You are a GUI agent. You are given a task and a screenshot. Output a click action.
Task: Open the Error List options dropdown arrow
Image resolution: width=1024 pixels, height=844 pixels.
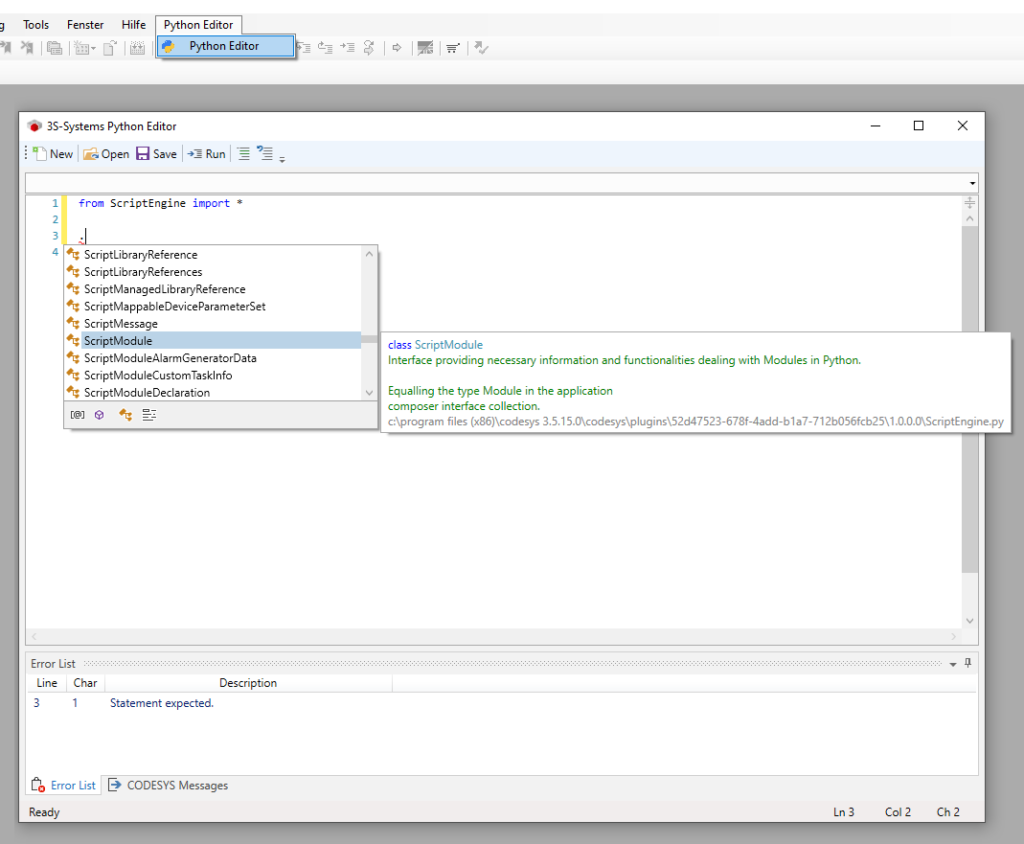(x=952, y=663)
